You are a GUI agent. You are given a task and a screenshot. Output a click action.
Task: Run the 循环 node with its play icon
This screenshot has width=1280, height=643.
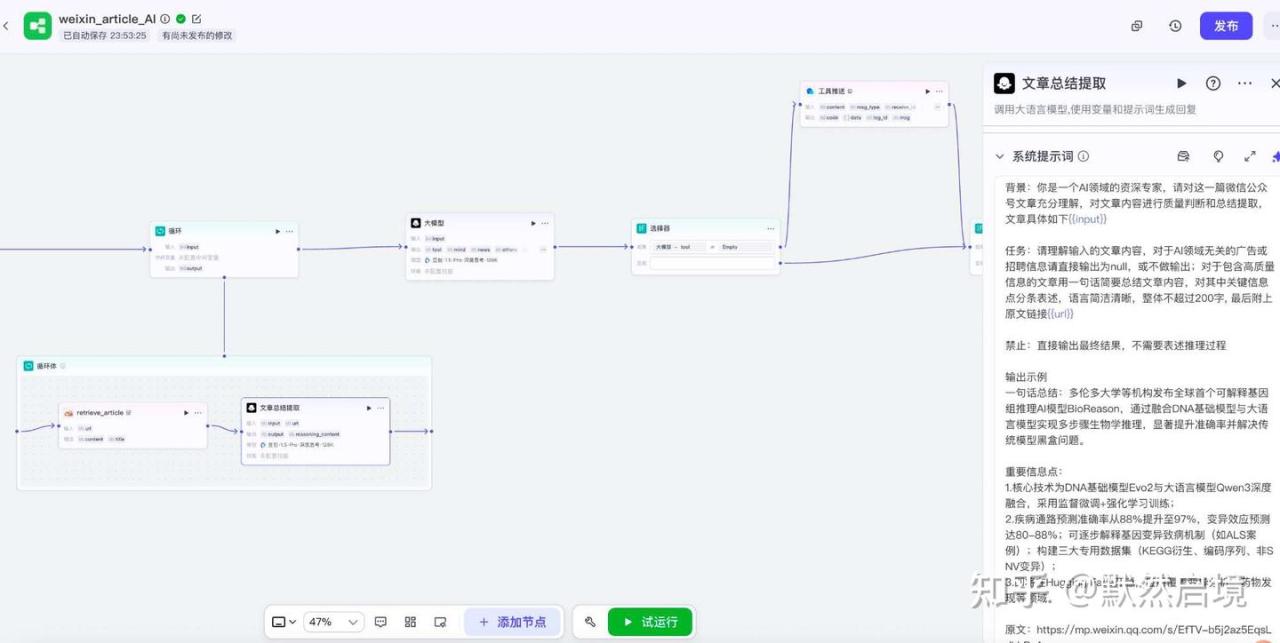tap(278, 231)
